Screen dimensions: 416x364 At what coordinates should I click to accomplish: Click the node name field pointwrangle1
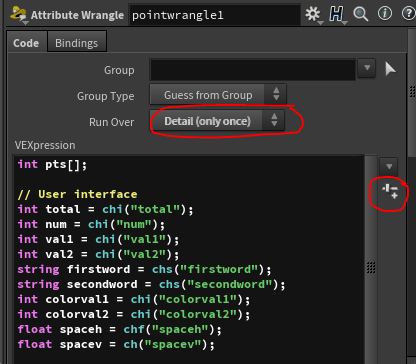pos(215,15)
